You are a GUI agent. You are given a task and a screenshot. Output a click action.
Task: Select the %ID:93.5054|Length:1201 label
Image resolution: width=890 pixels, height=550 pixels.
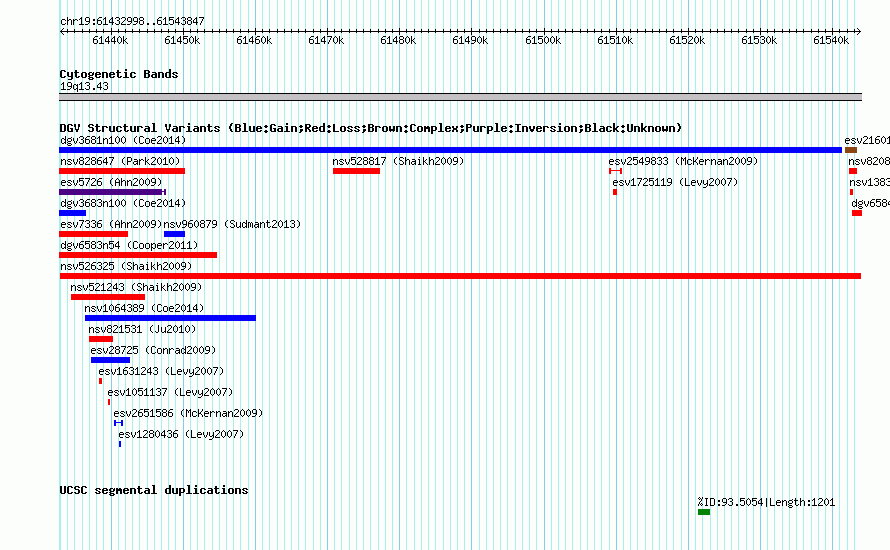[766, 502]
